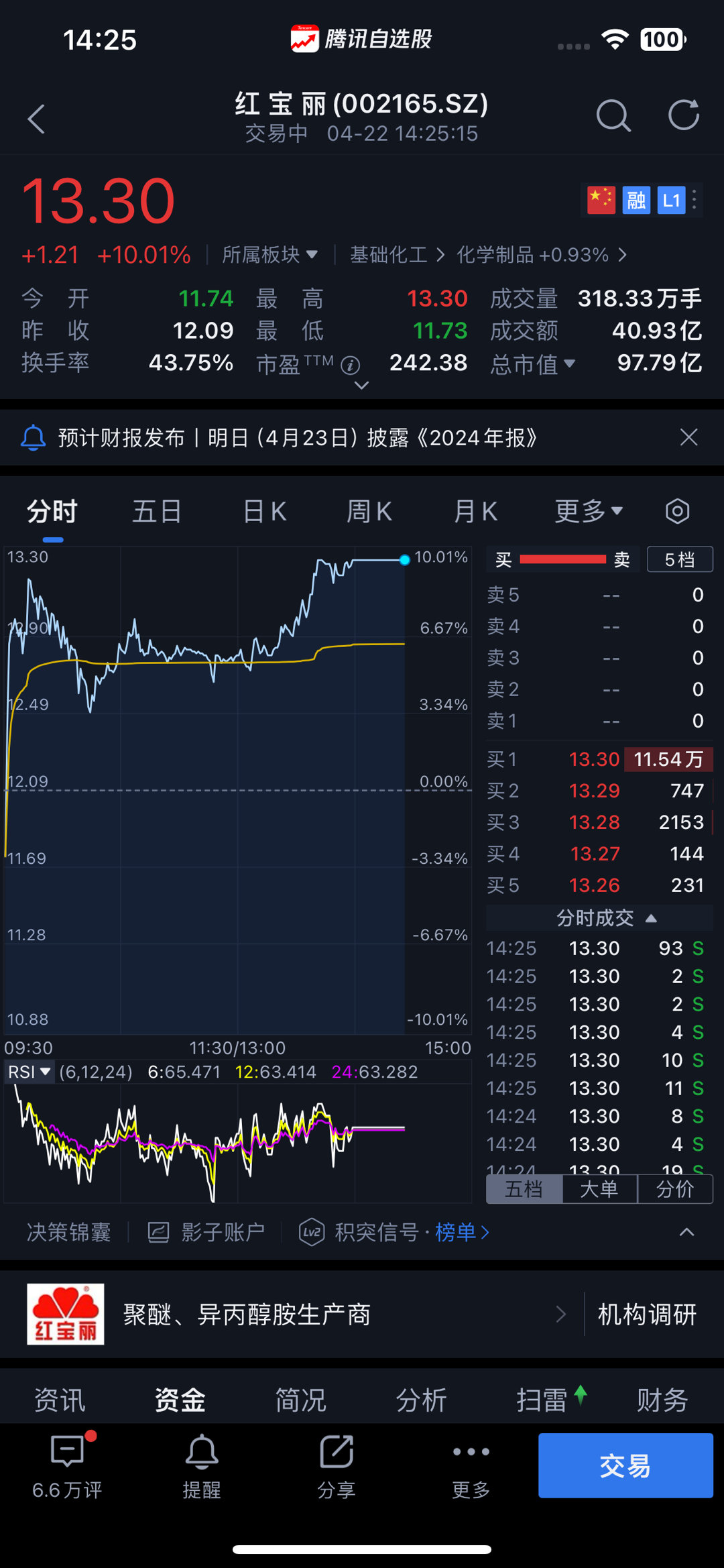Tap the 买5 bid row at 13.26
724x1568 pixels.
click(x=599, y=885)
